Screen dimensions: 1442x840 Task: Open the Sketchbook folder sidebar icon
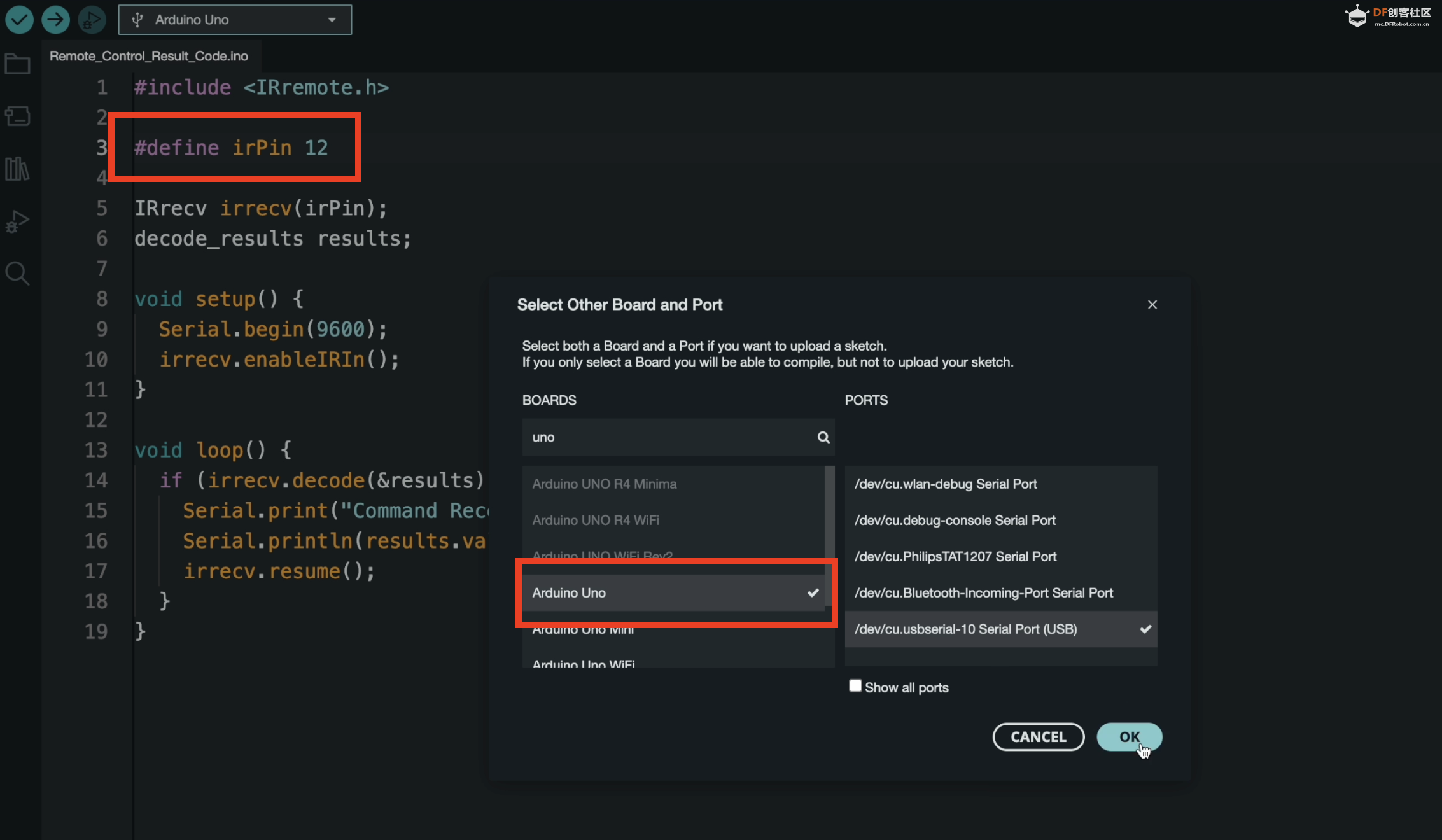[17, 64]
